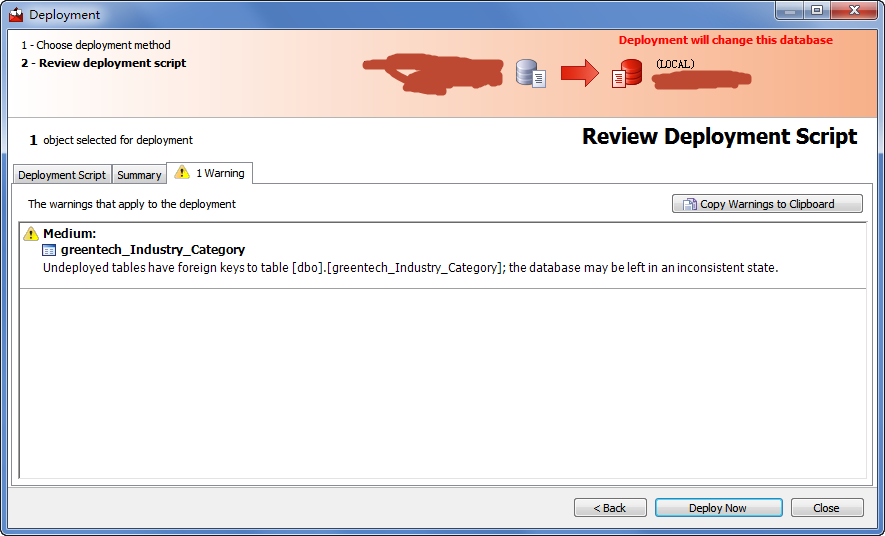Click the Close button at bottom right
Image resolution: width=885 pixels, height=536 pixels.
[x=827, y=508]
